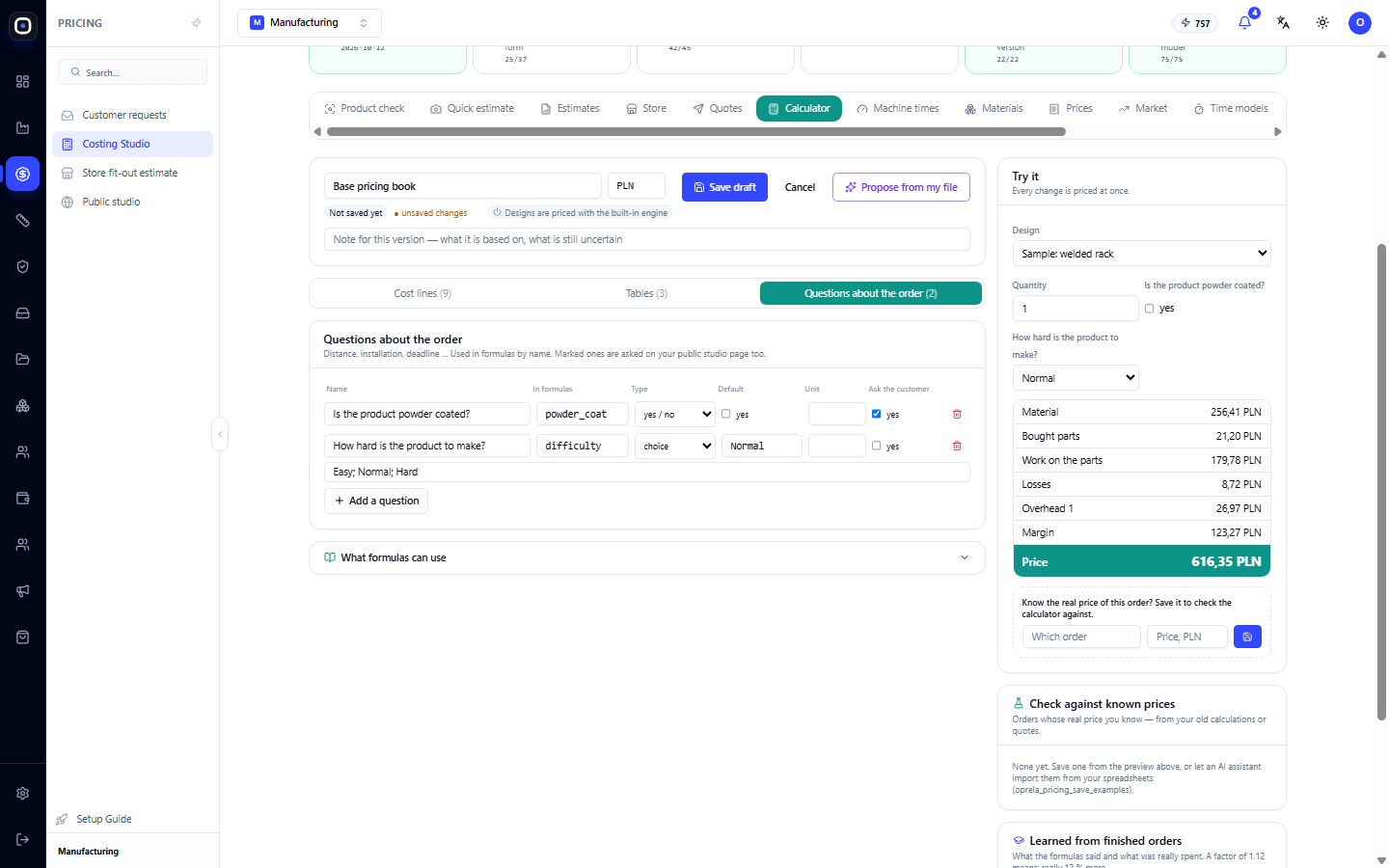Switch language with the translate icon
Viewport: 1389px width, 868px height.
point(1283,22)
